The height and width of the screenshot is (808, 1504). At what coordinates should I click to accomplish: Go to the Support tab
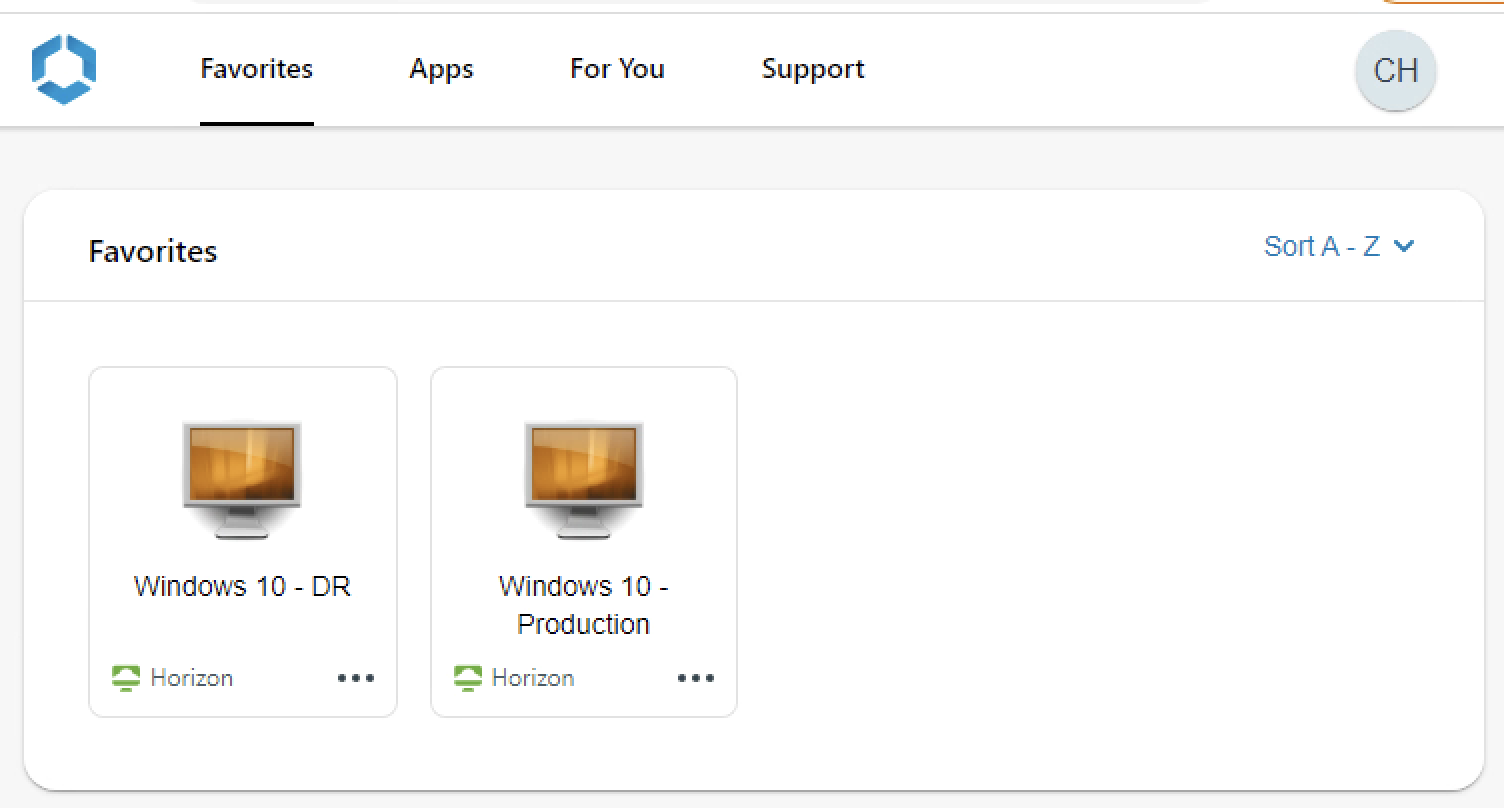(813, 69)
